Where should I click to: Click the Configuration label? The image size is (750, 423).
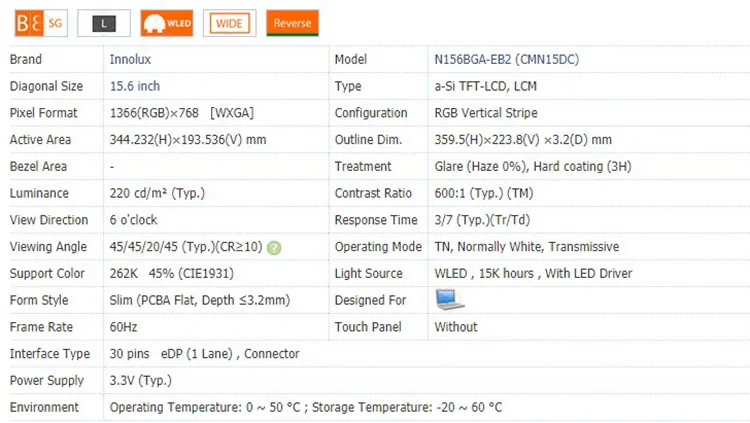[371, 113]
